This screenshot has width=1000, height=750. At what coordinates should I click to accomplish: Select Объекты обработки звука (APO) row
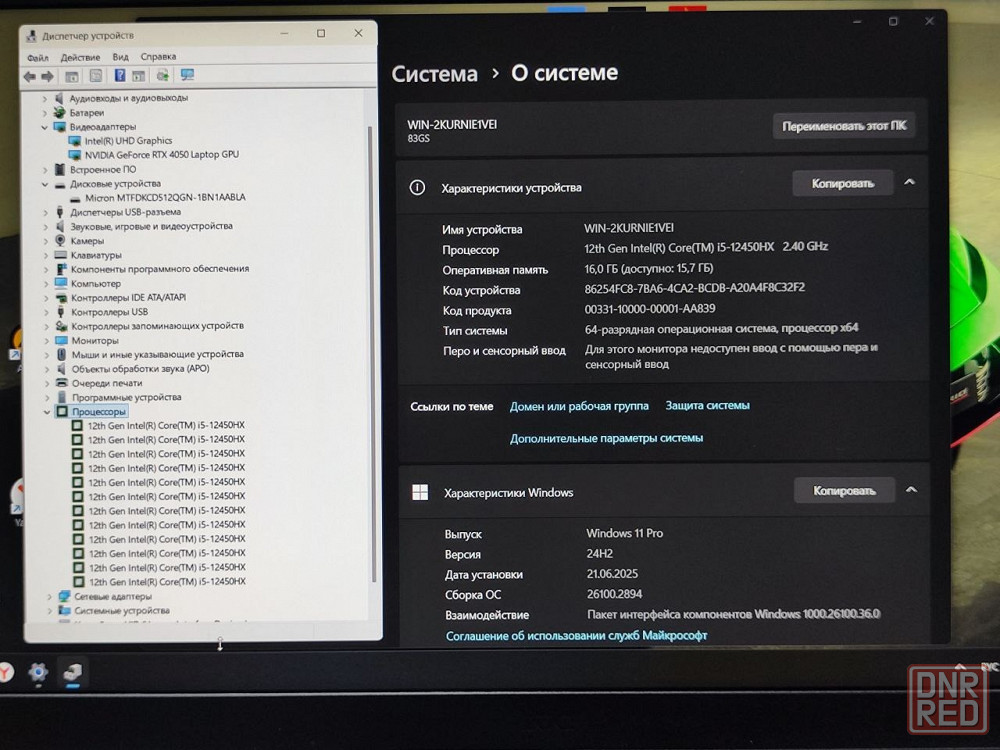point(140,369)
